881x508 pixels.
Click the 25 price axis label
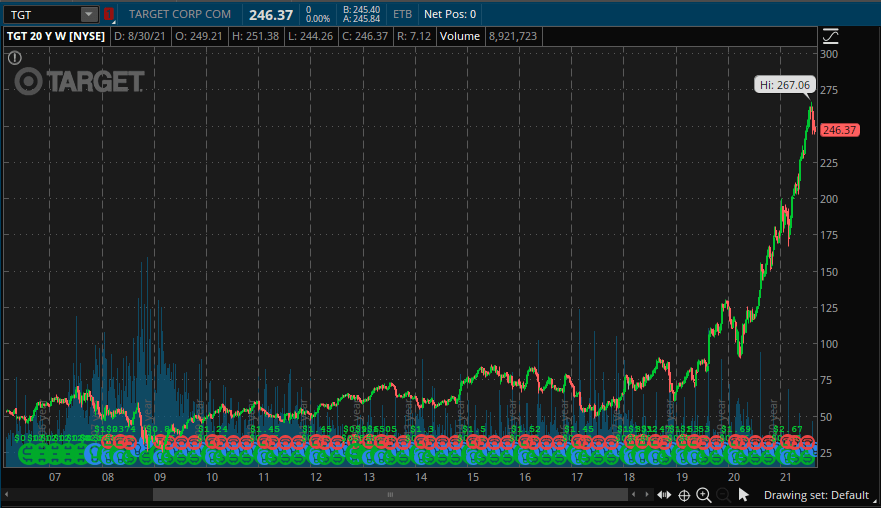(826, 453)
